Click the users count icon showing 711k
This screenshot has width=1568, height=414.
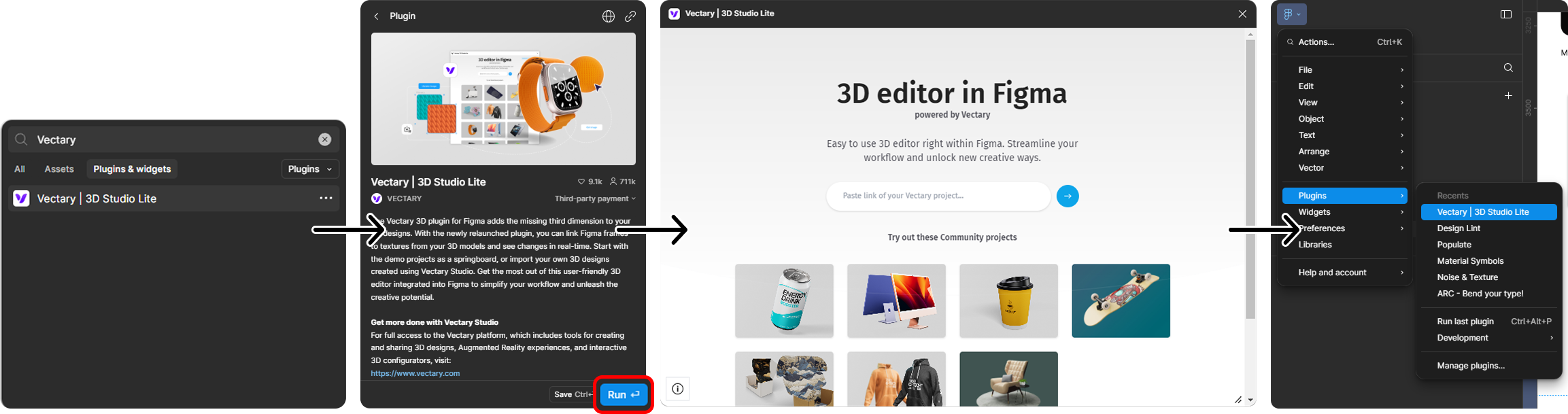click(x=613, y=182)
